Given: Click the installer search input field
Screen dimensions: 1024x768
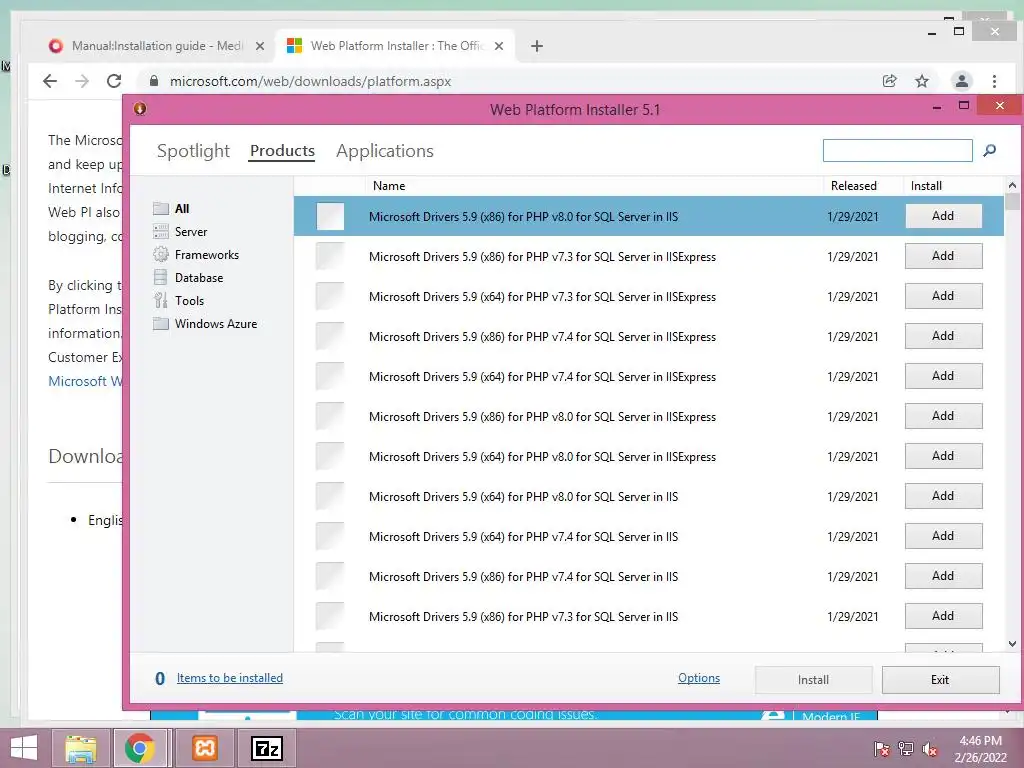Looking at the screenshot, I should [x=898, y=151].
